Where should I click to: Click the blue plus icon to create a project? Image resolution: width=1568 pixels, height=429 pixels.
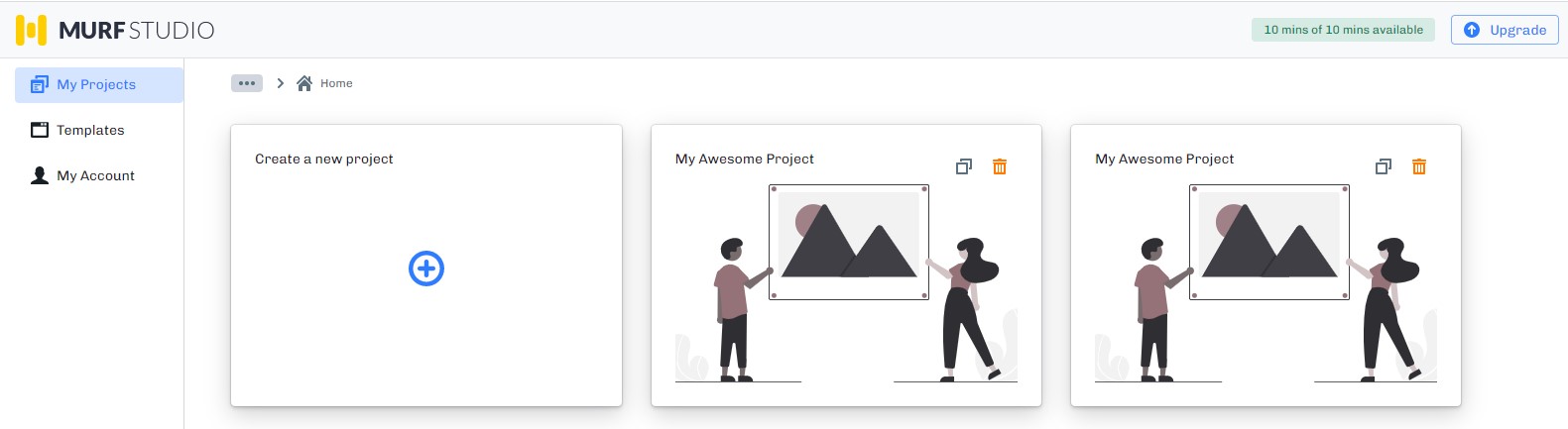point(426,268)
